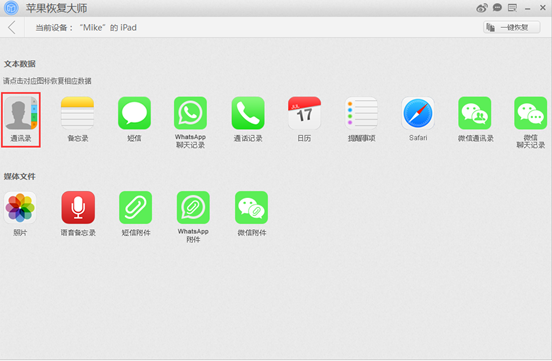Viewport: 552px width, 361px height.
Task: Click the 文本数据 section heading
Action: pos(20,64)
